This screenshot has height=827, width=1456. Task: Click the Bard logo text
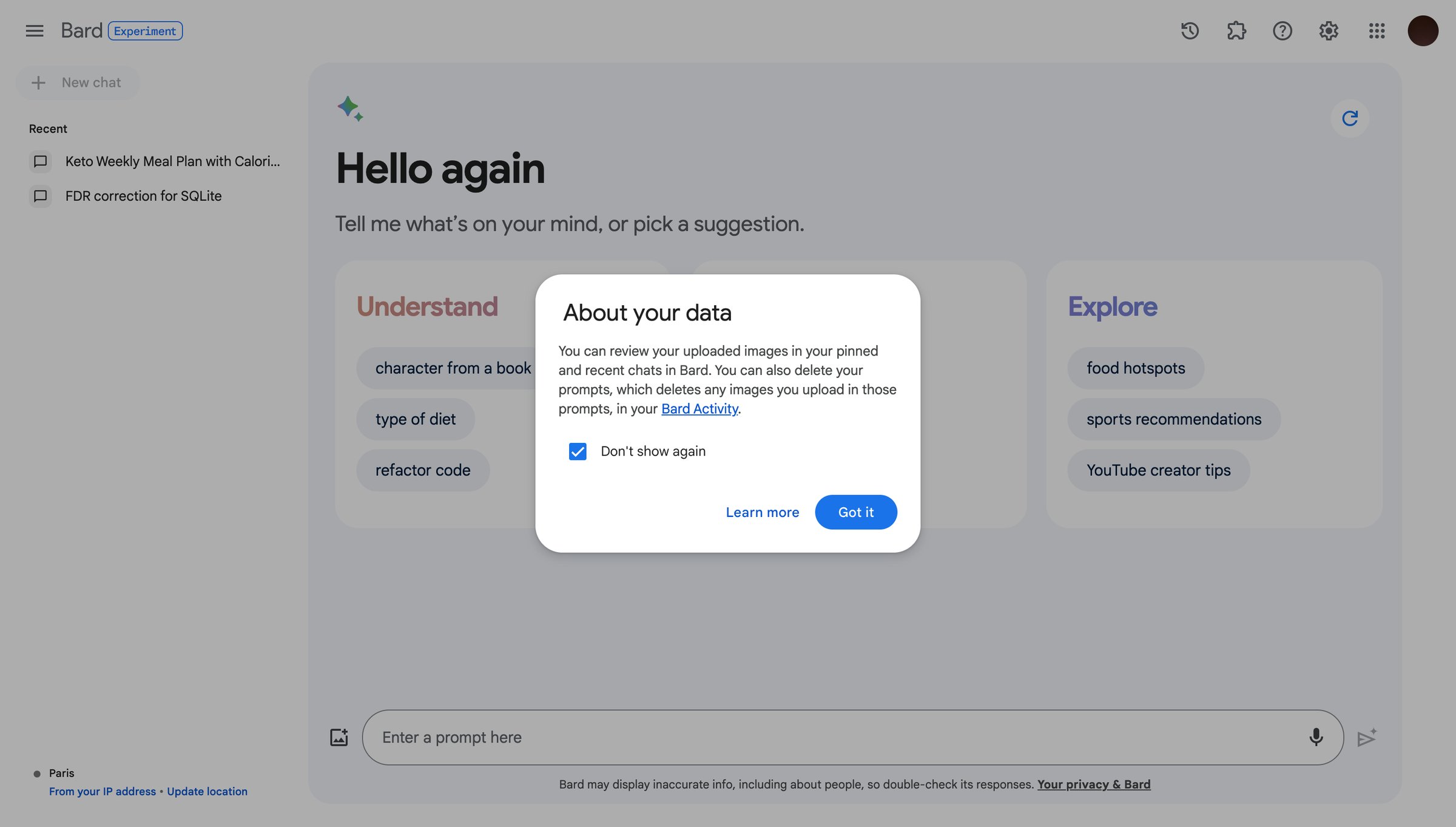[x=81, y=30]
